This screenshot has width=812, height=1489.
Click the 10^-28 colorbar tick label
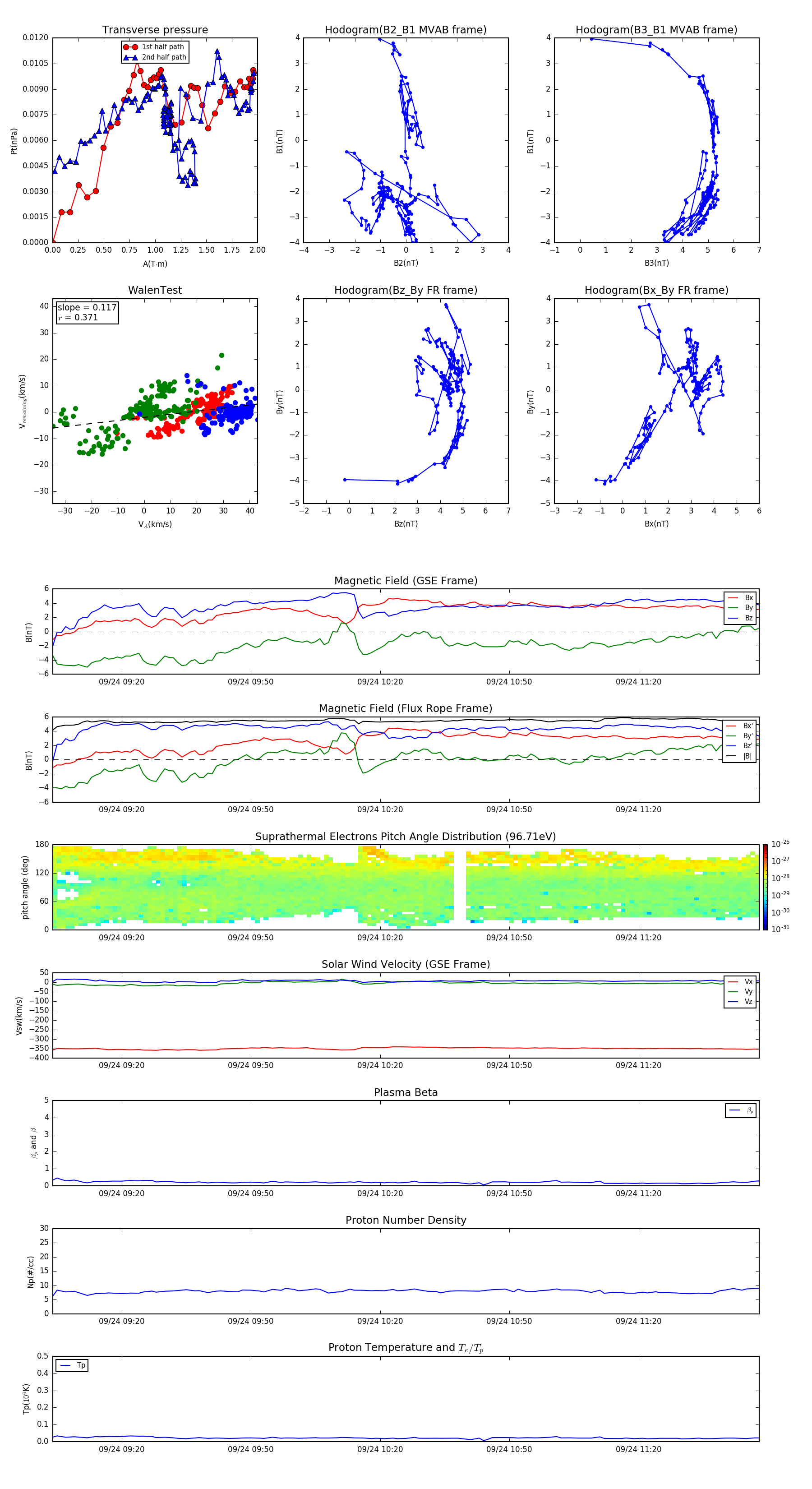(x=780, y=878)
